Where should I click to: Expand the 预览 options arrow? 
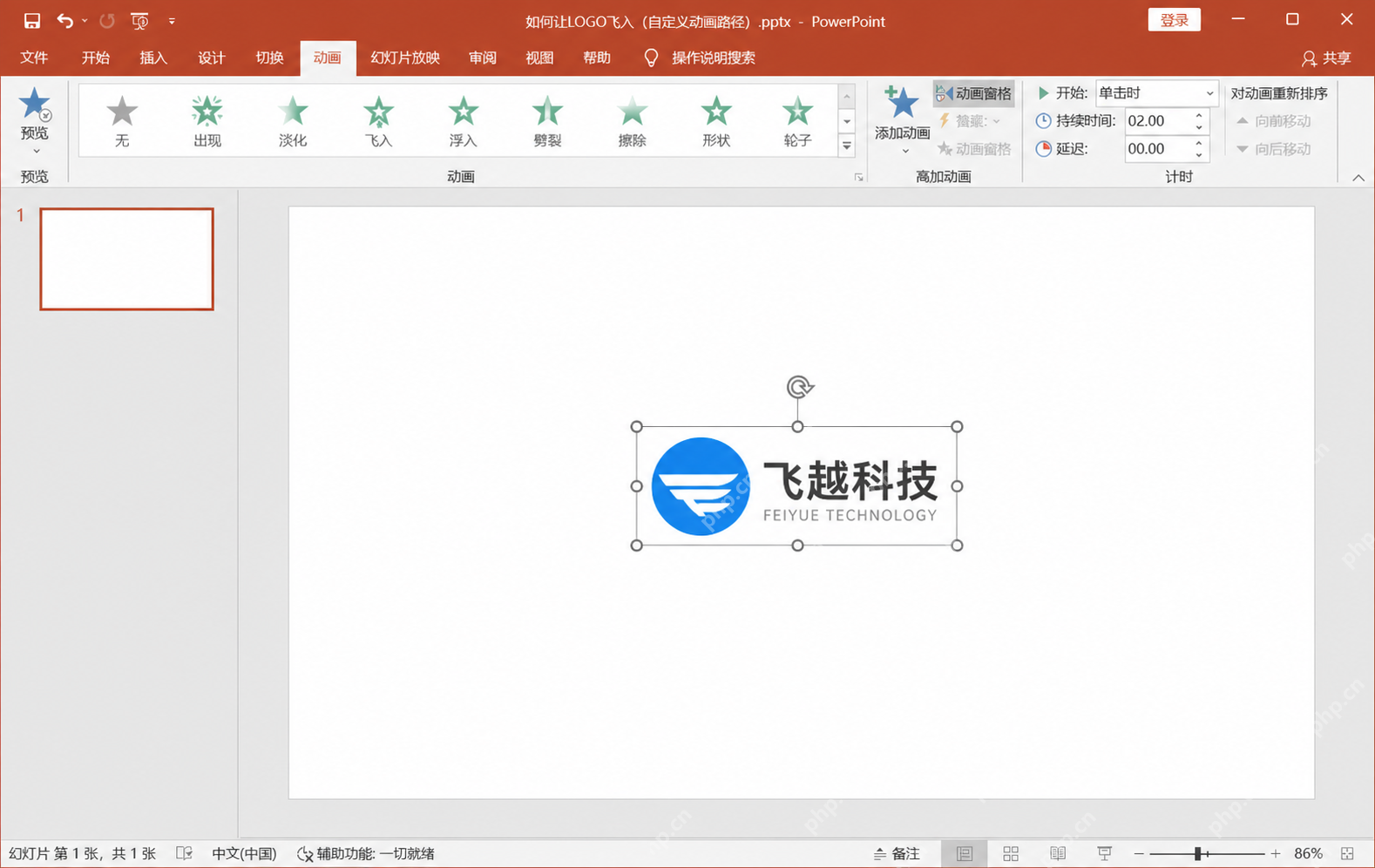tap(36, 152)
